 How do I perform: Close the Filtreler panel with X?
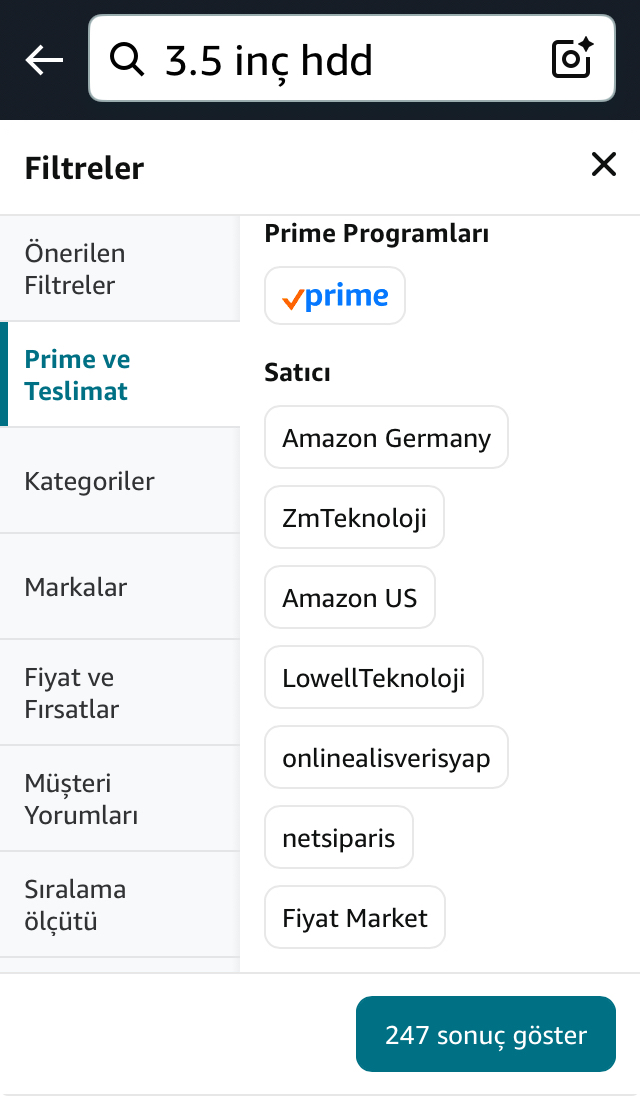click(x=604, y=165)
